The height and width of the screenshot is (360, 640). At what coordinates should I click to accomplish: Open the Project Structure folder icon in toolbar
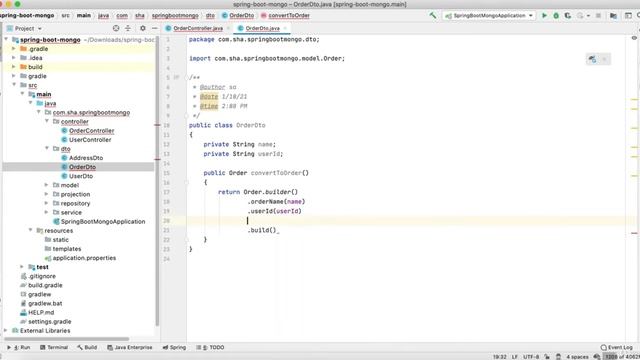tap(613, 16)
